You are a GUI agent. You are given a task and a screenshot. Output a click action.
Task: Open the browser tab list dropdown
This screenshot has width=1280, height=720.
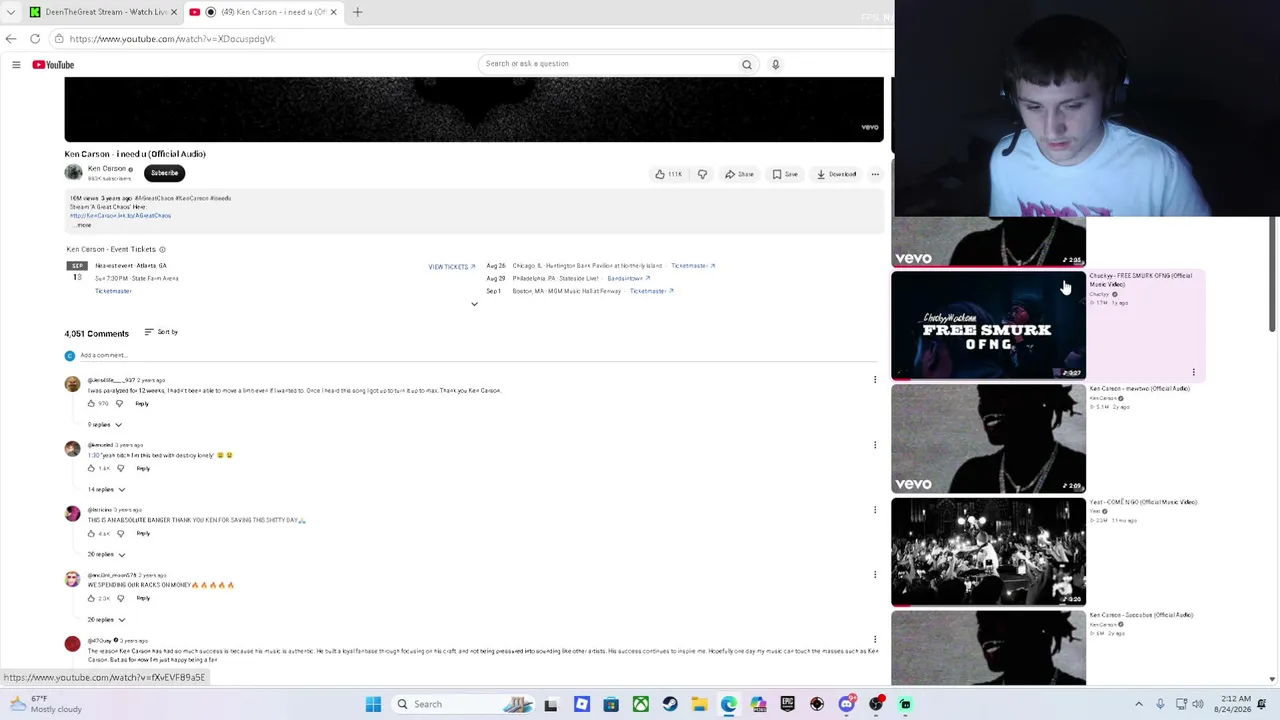10,12
